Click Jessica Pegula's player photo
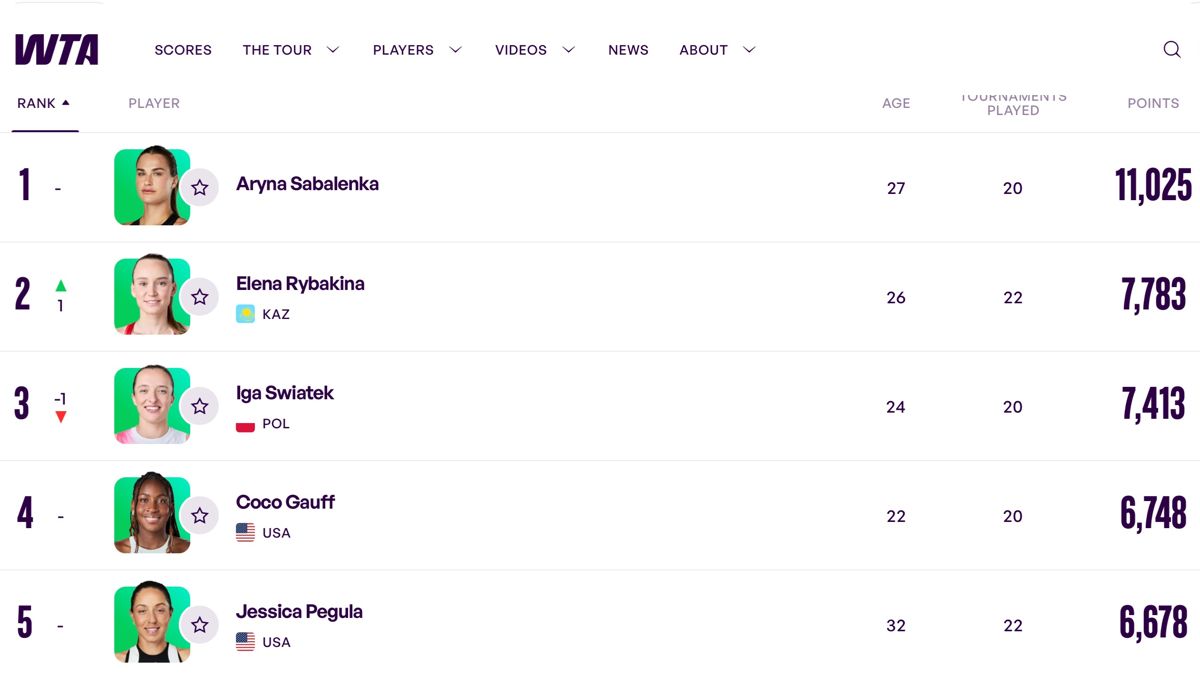 click(x=152, y=623)
